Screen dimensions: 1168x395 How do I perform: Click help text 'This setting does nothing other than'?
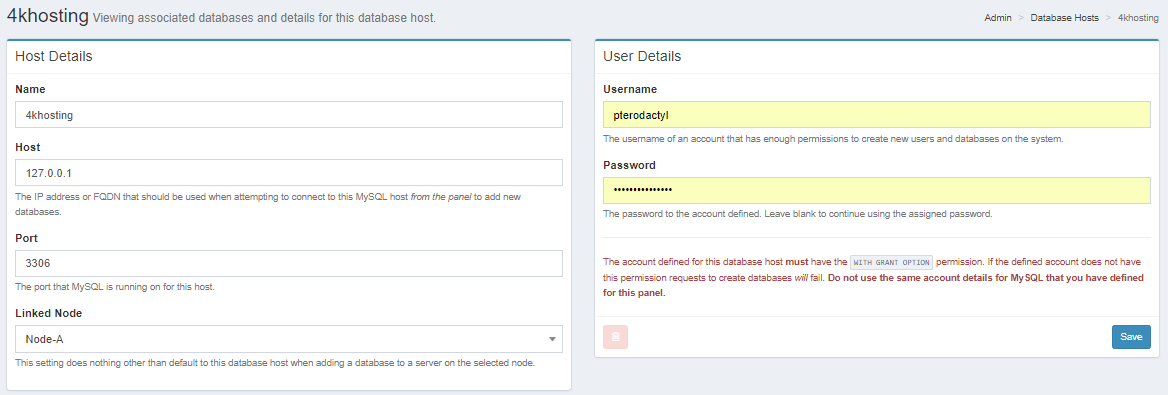click(276, 363)
